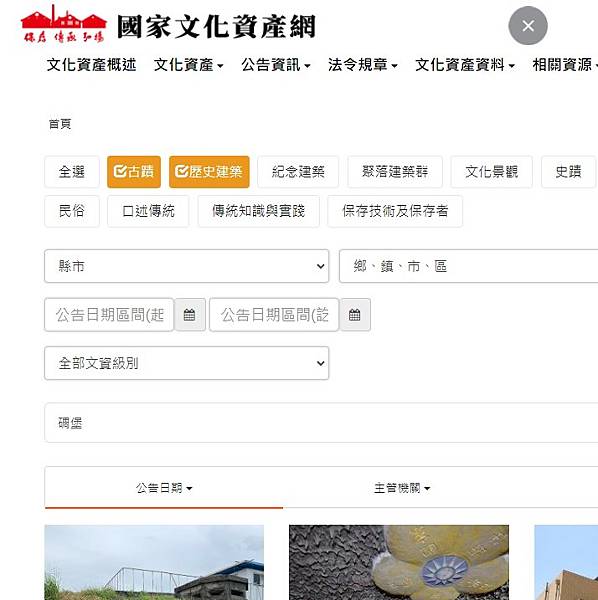Open the flower-shaped emblem result thumbnail
598x600 pixels.
click(x=399, y=562)
